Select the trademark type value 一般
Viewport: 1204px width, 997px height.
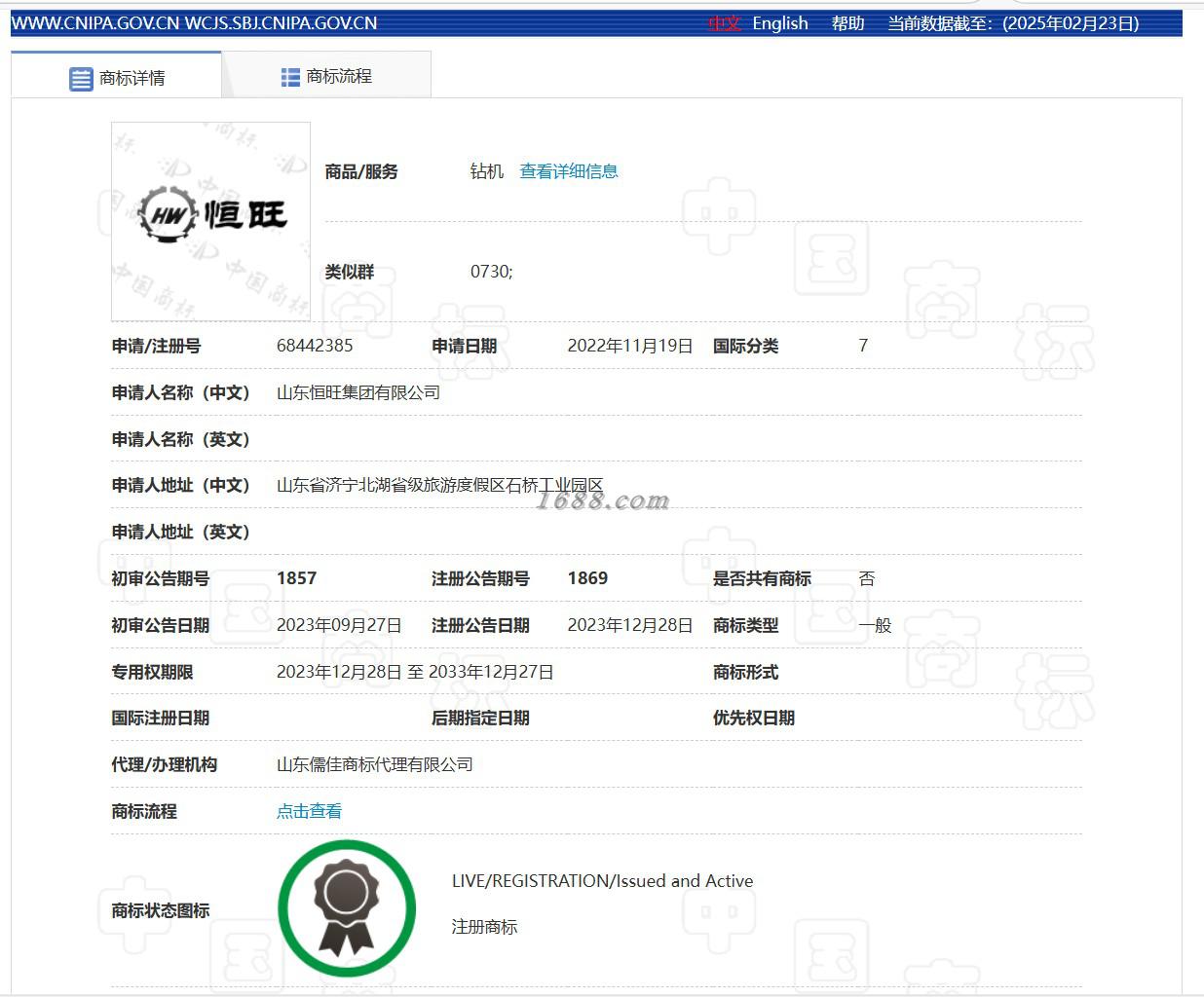[x=875, y=625]
